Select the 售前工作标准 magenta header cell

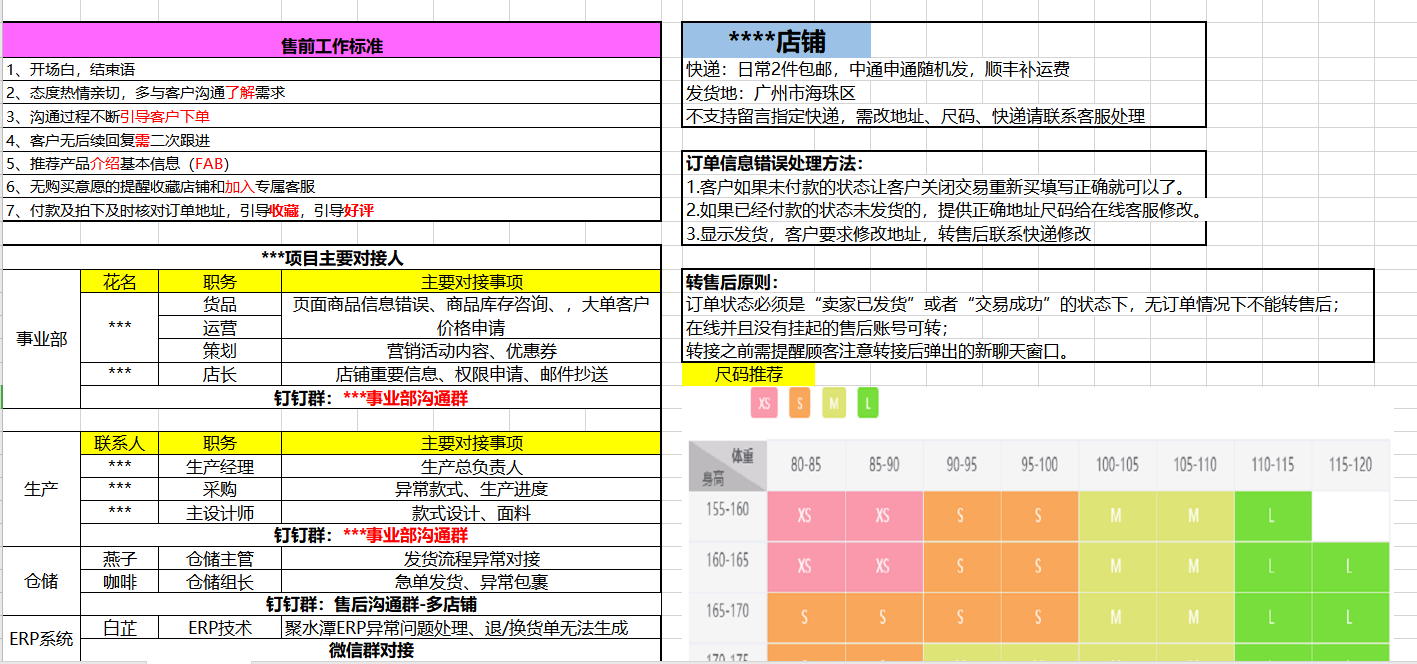[x=331, y=46]
